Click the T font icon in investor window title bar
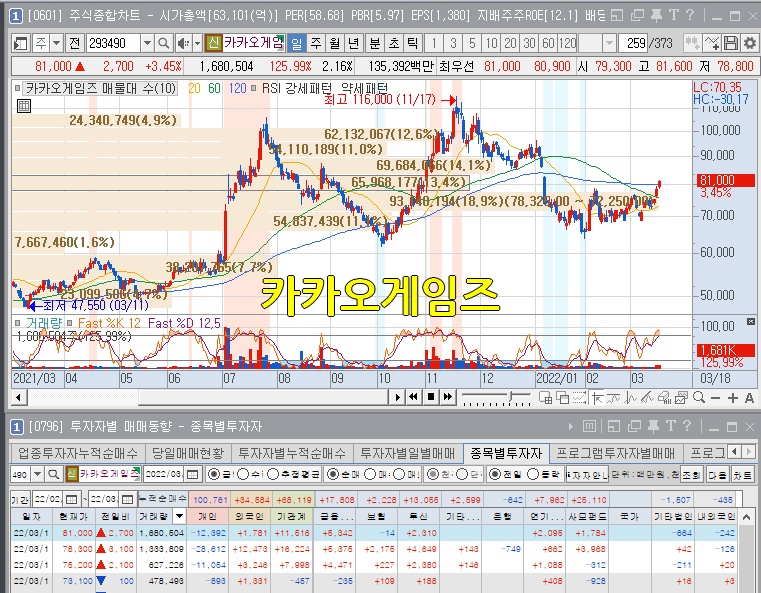 click(670, 427)
